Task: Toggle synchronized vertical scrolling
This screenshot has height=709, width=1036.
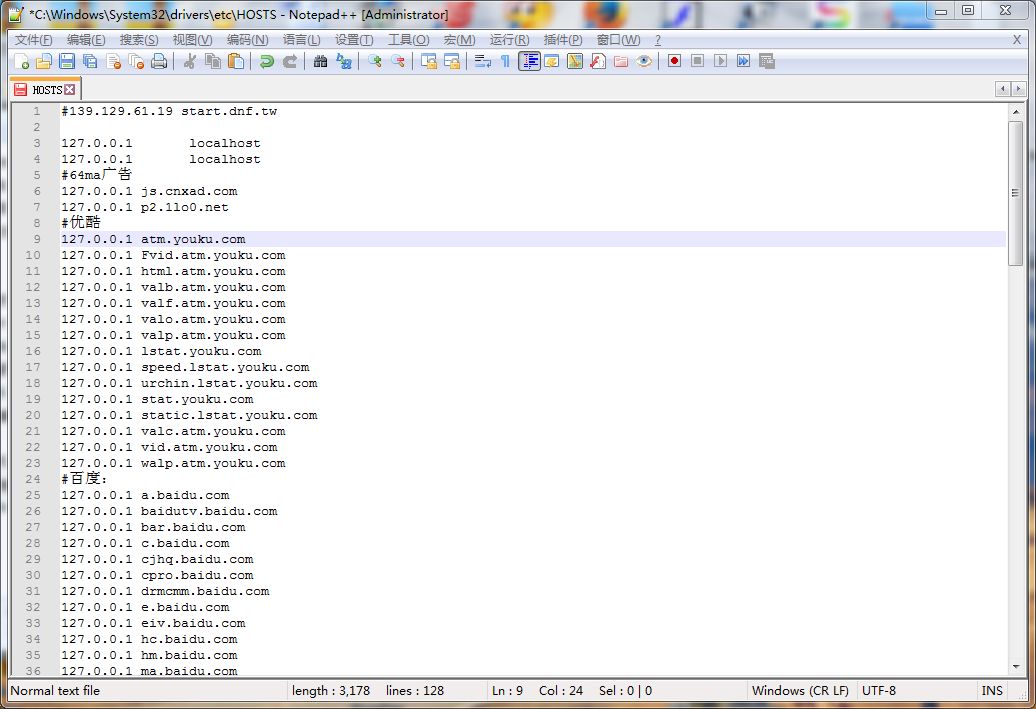Action: click(429, 61)
